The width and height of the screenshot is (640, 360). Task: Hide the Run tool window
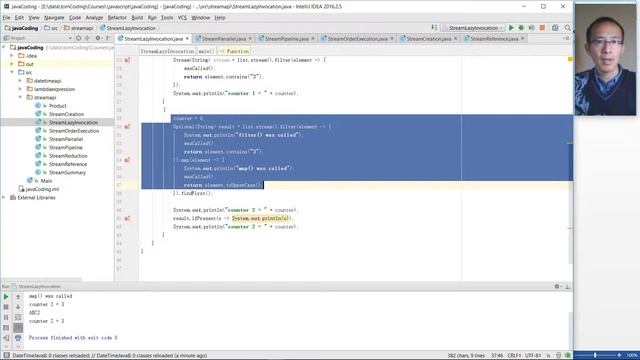567,287
